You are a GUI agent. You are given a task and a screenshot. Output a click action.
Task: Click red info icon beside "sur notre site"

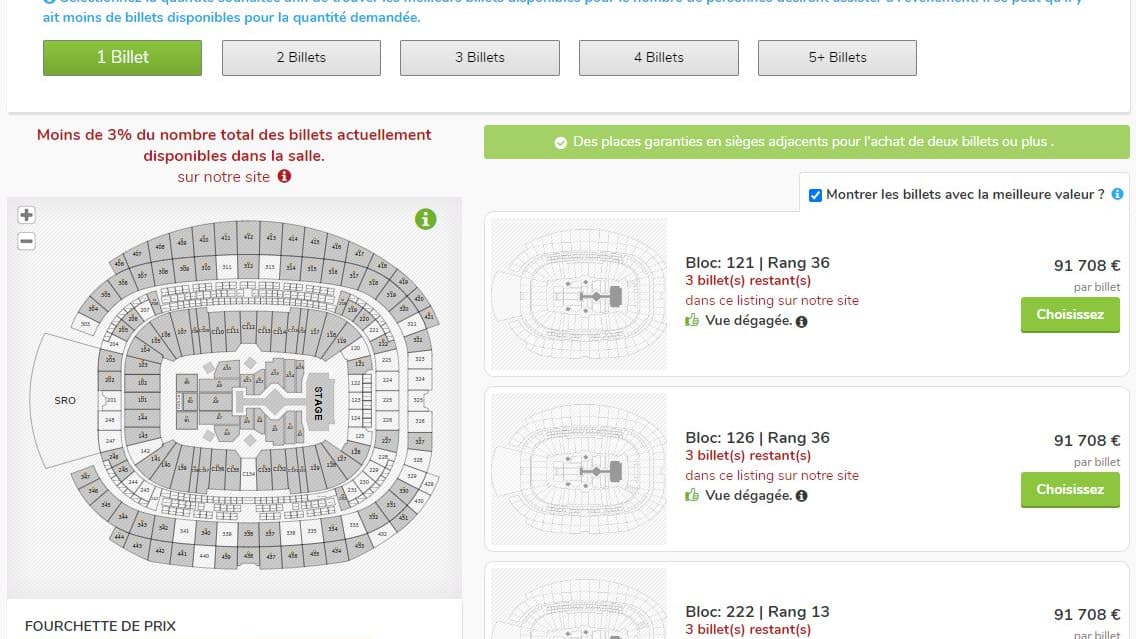[x=284, y=177]
